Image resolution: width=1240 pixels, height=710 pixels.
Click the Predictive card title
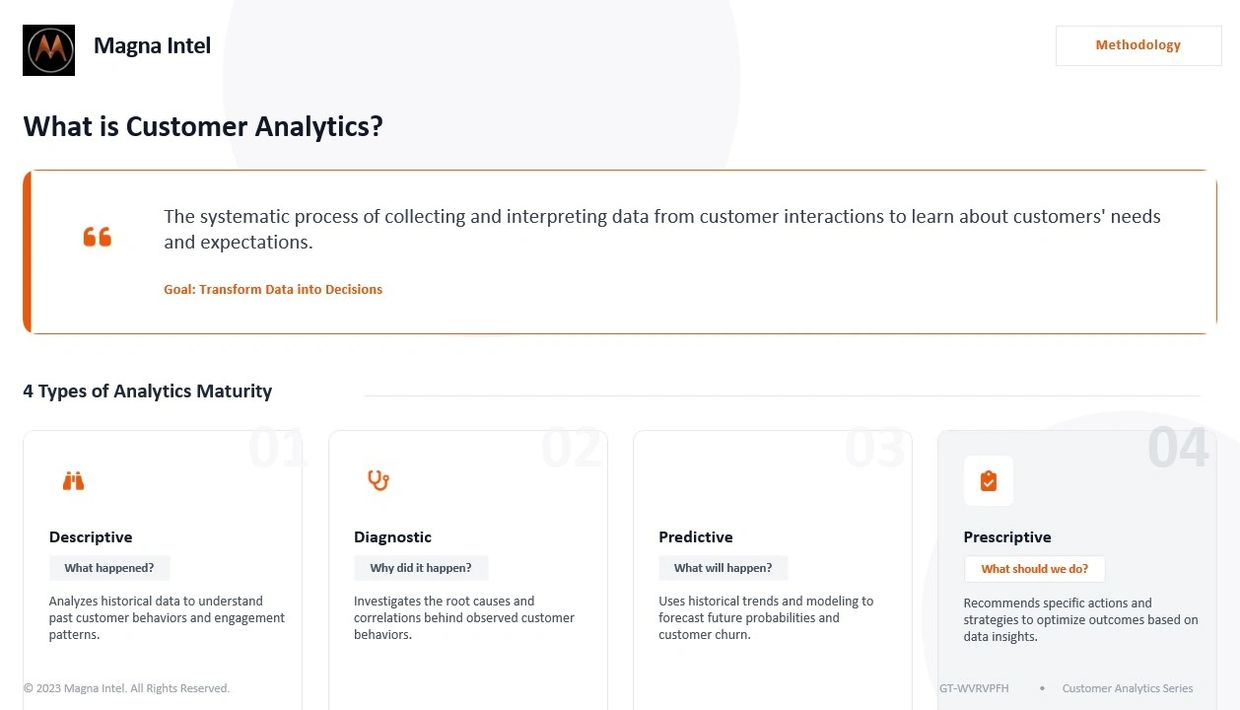(696, 537)
